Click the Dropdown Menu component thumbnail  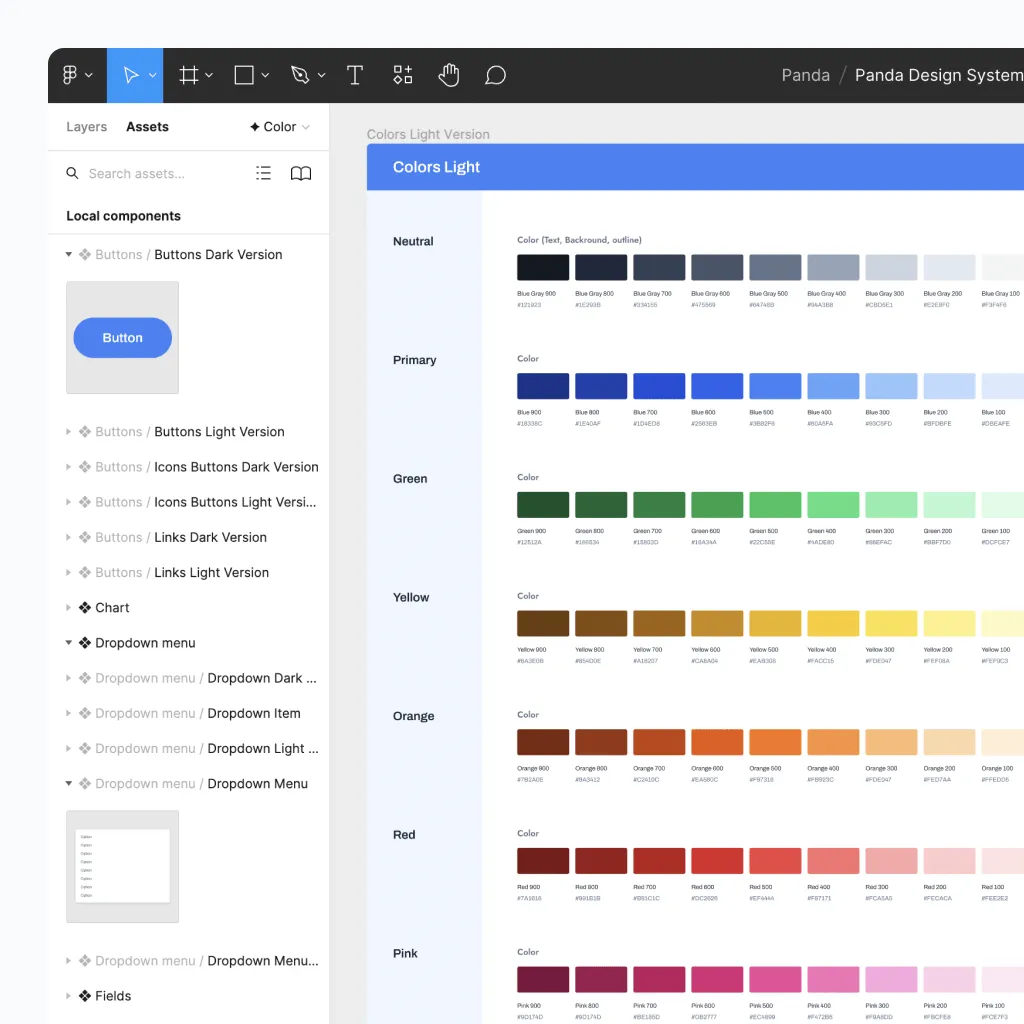[x=122, y=866]
